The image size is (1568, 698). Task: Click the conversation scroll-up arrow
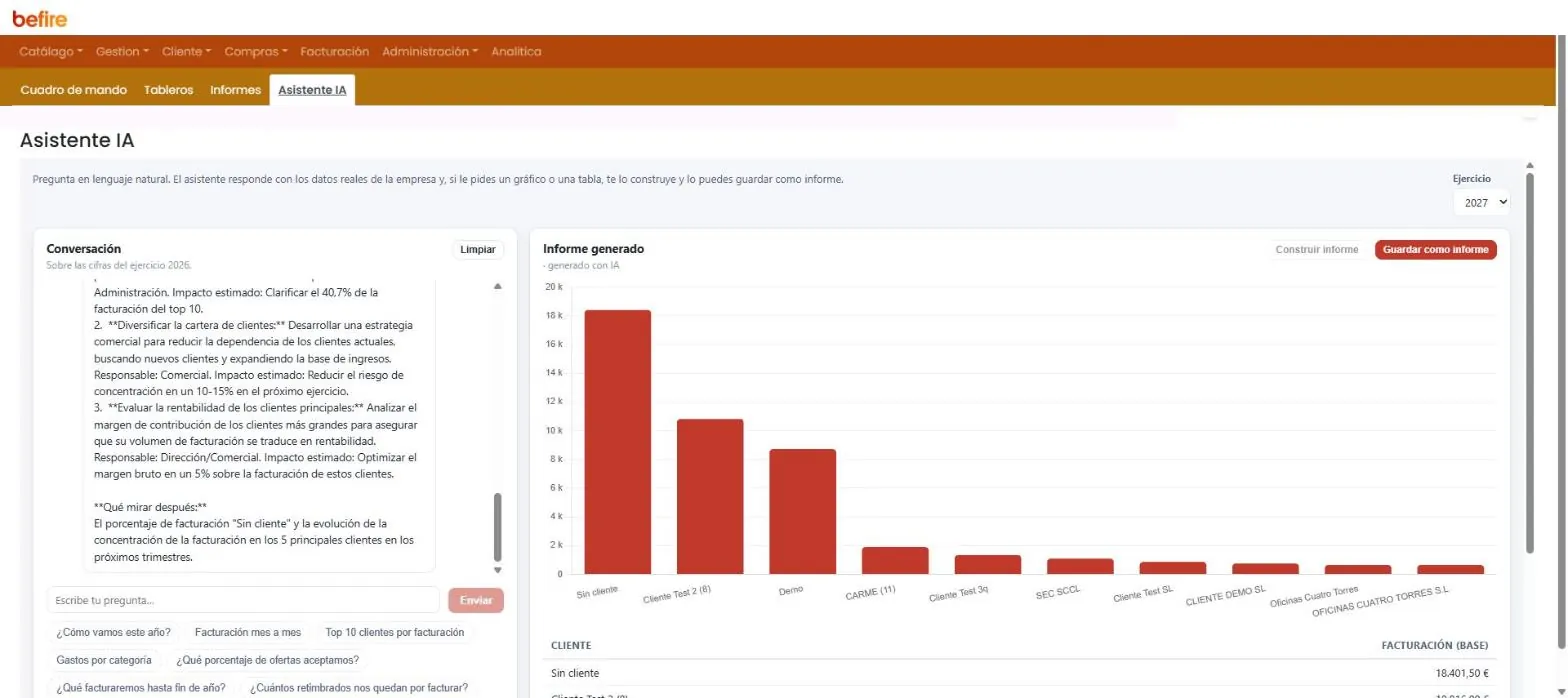(498, 287)
